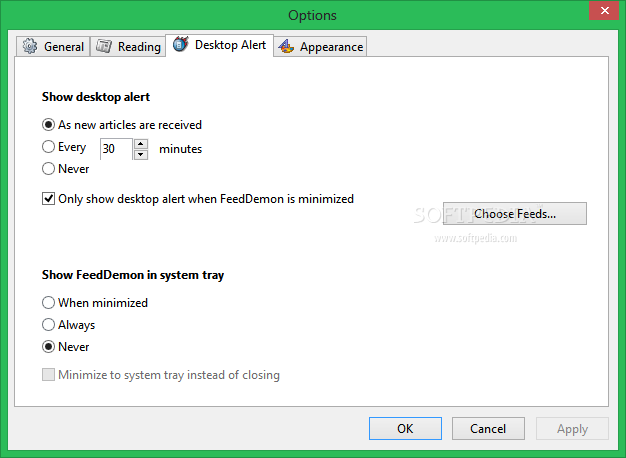Viewport: 626px width, 458px height.
Task: Click the 'minutes' label text
Action: click(x=180, y=149)
